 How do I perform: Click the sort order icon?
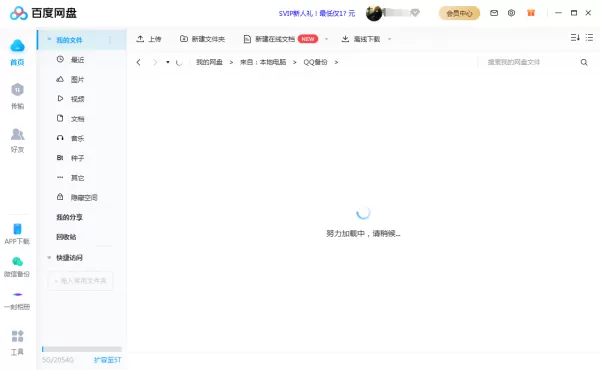(575, 37)
